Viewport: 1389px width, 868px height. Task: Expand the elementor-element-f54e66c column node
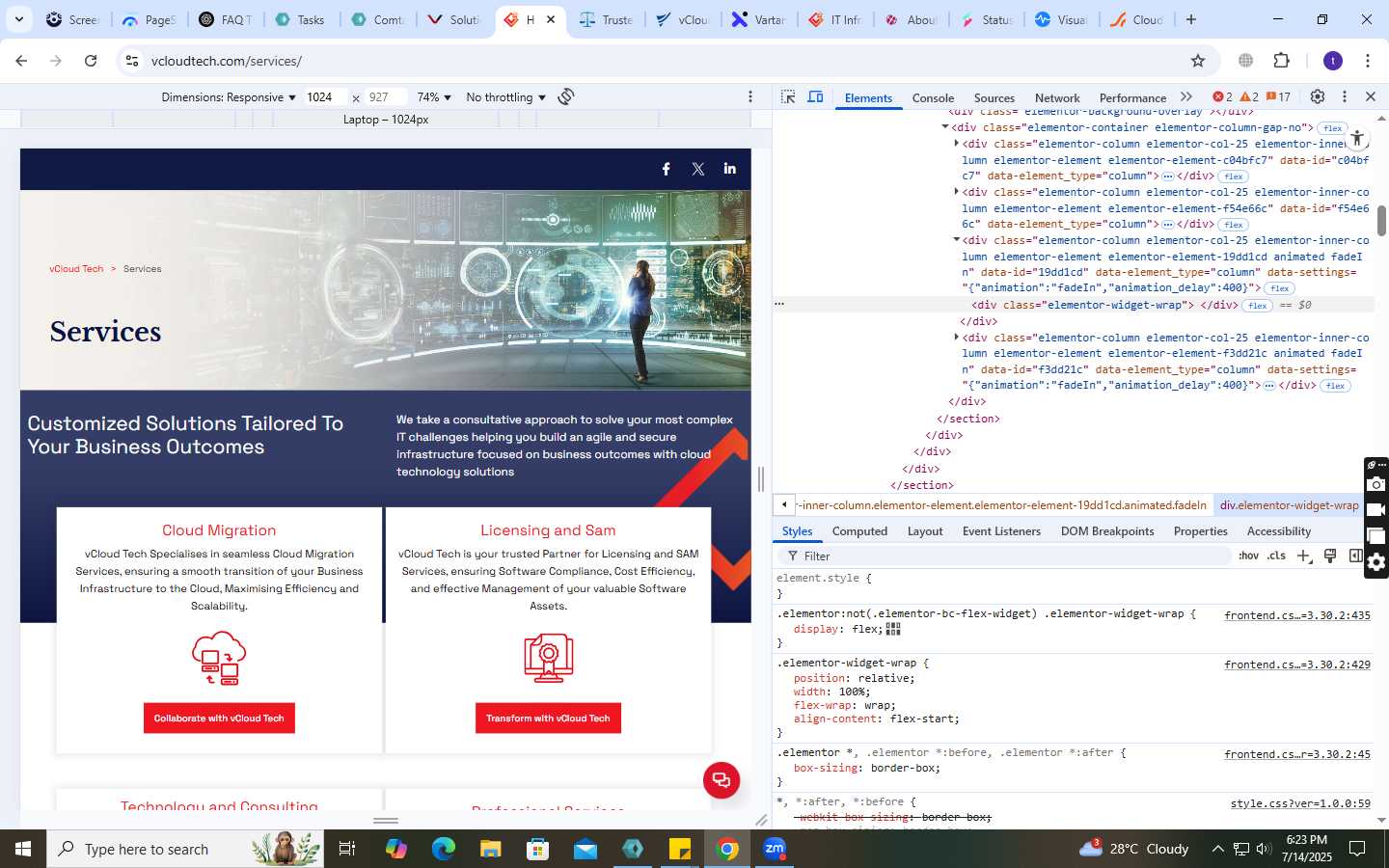(x=956, y=192)
